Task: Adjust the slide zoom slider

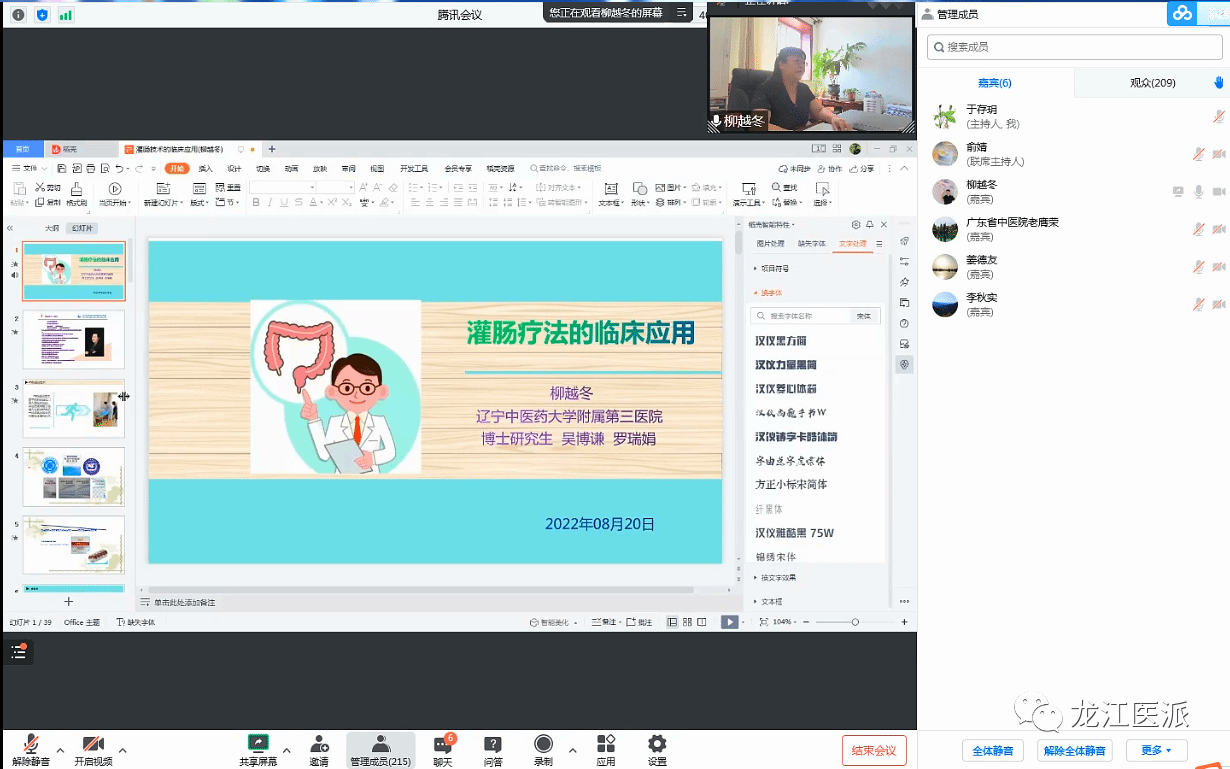Action: click(855, 622)
